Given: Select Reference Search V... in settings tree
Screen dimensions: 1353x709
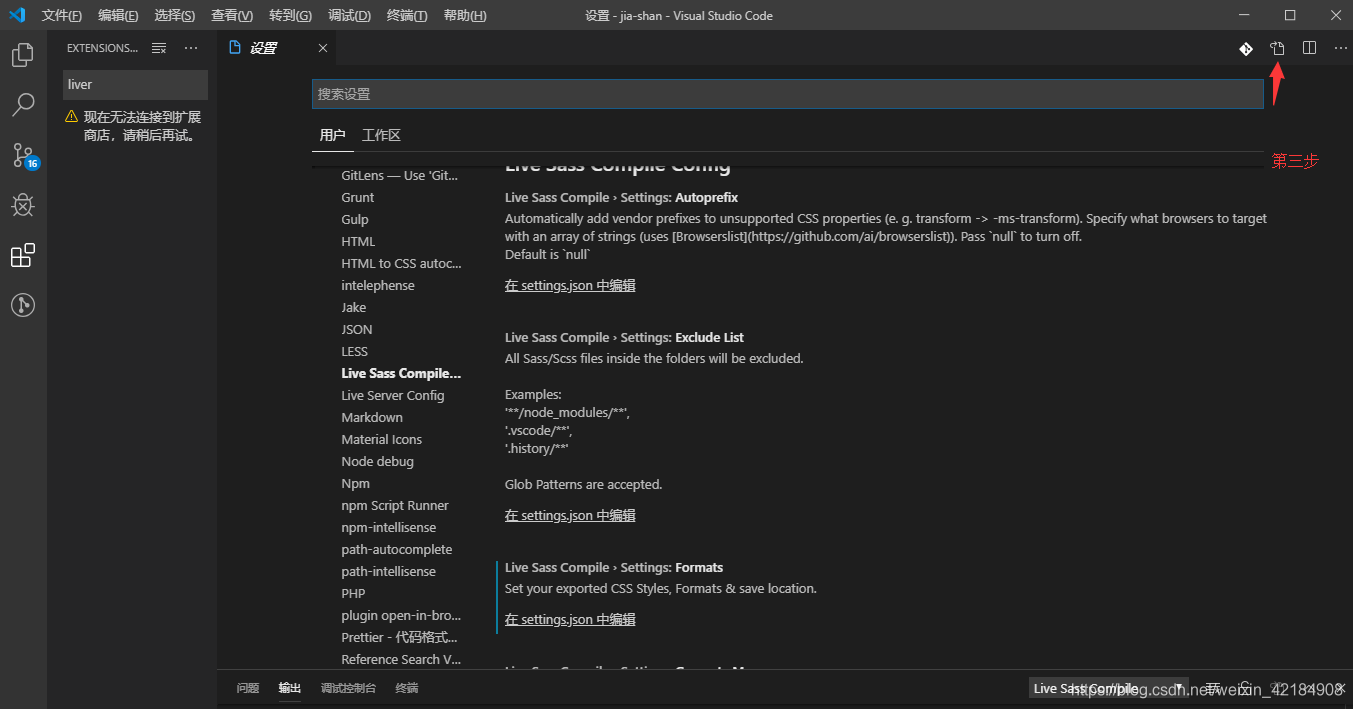Looking at the screenshot, I should pyautogui.click(x=401, y=659).
